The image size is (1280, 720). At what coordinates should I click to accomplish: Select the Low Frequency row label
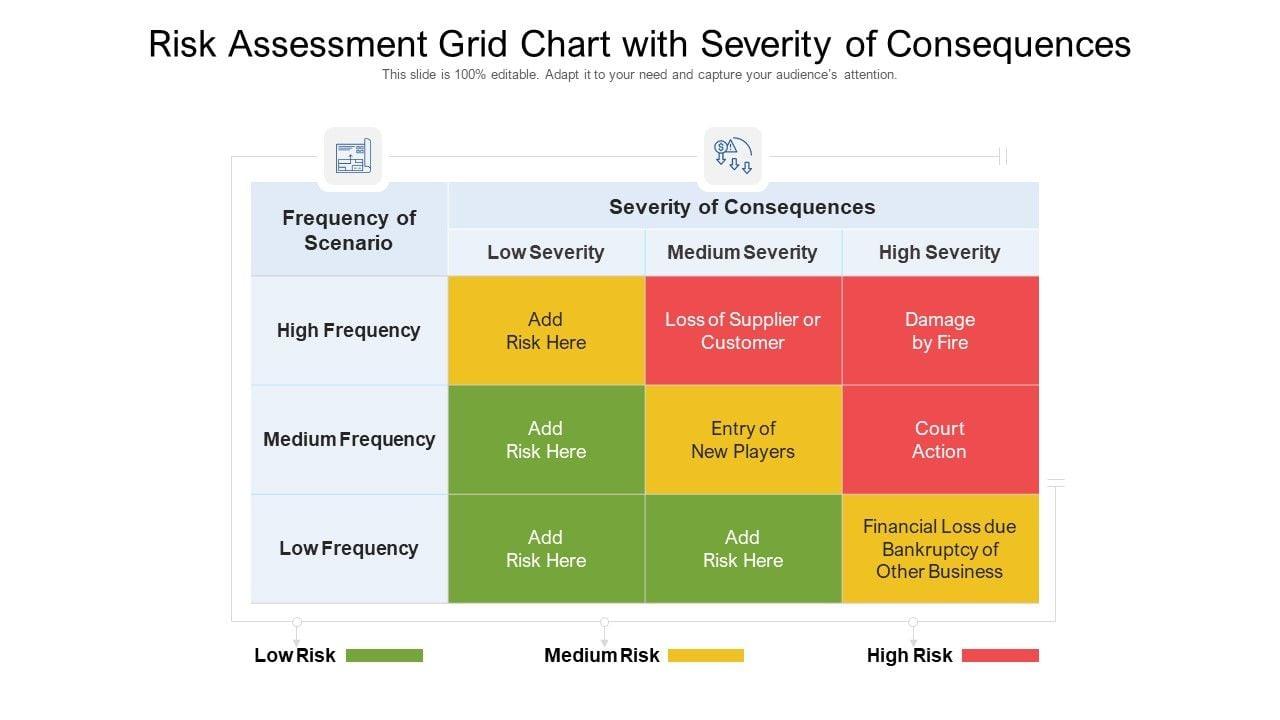click(349, 549)
